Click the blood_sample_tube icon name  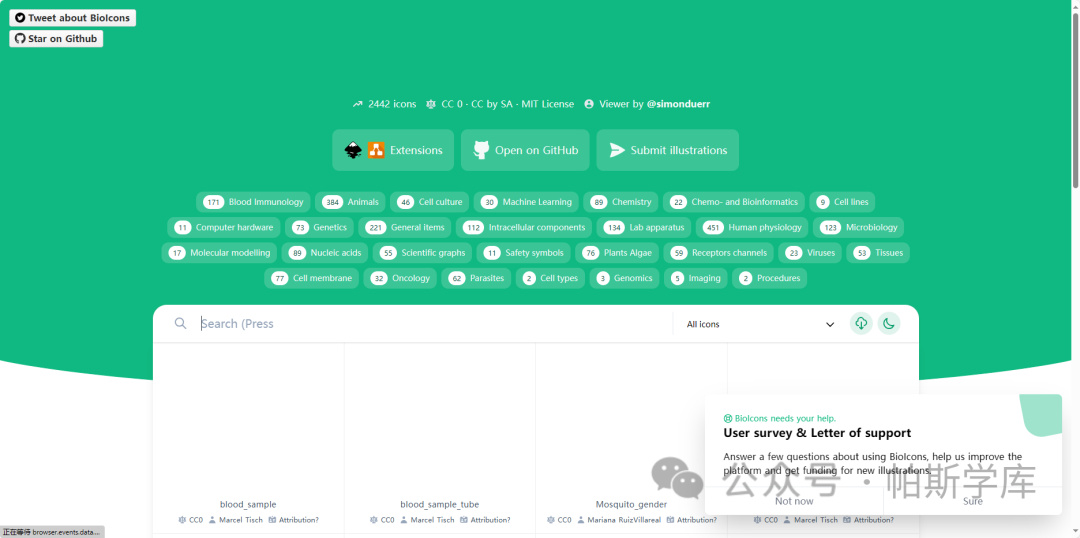pyautogui.click(x=439, y=504)
